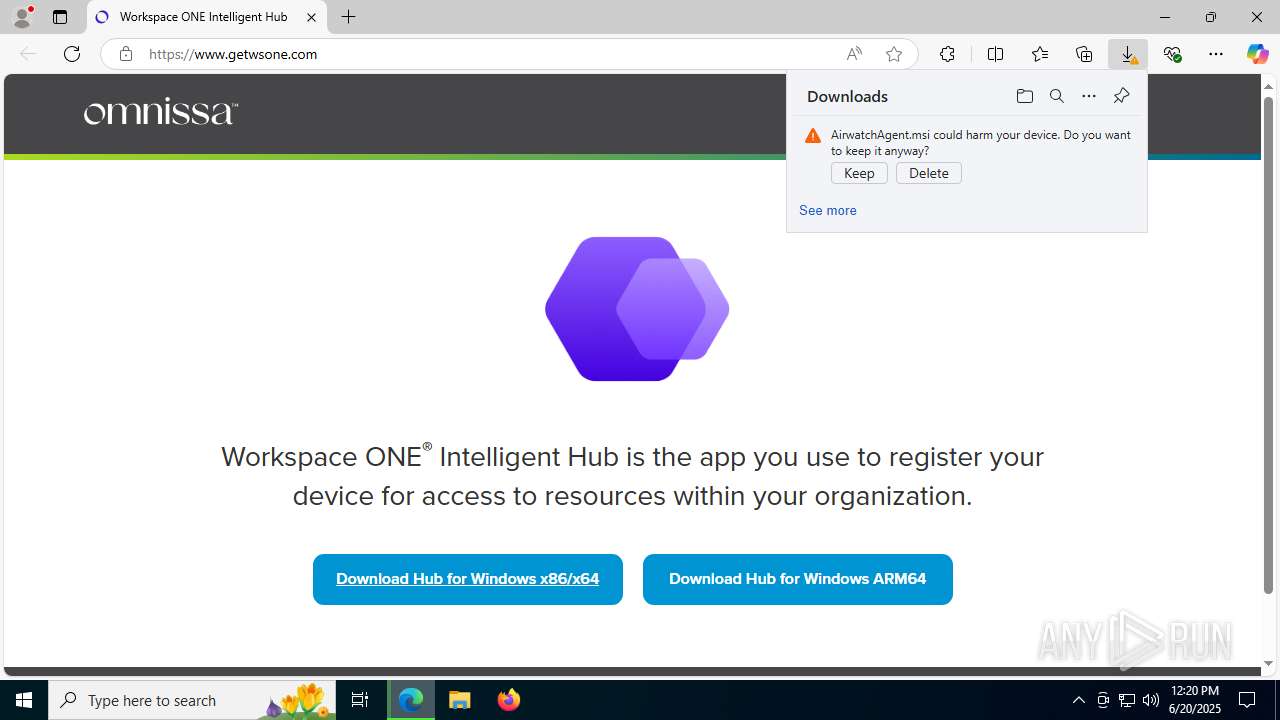Open downloads folder from Downloads panel
The image size is (1280, 720).
pyautogui.click(x=1024, y=96)
